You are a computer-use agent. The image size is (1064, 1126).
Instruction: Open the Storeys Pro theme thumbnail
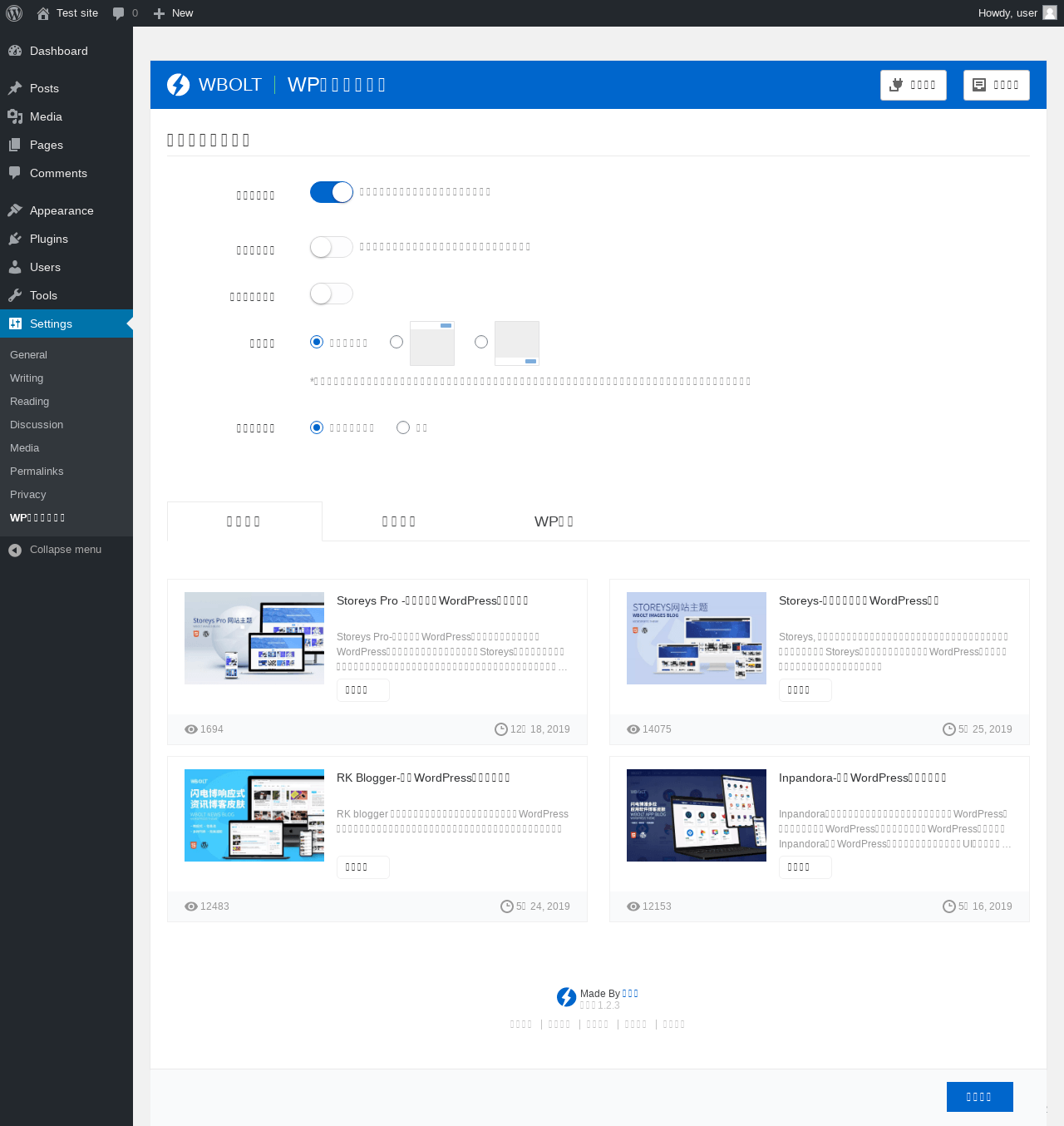254,638
